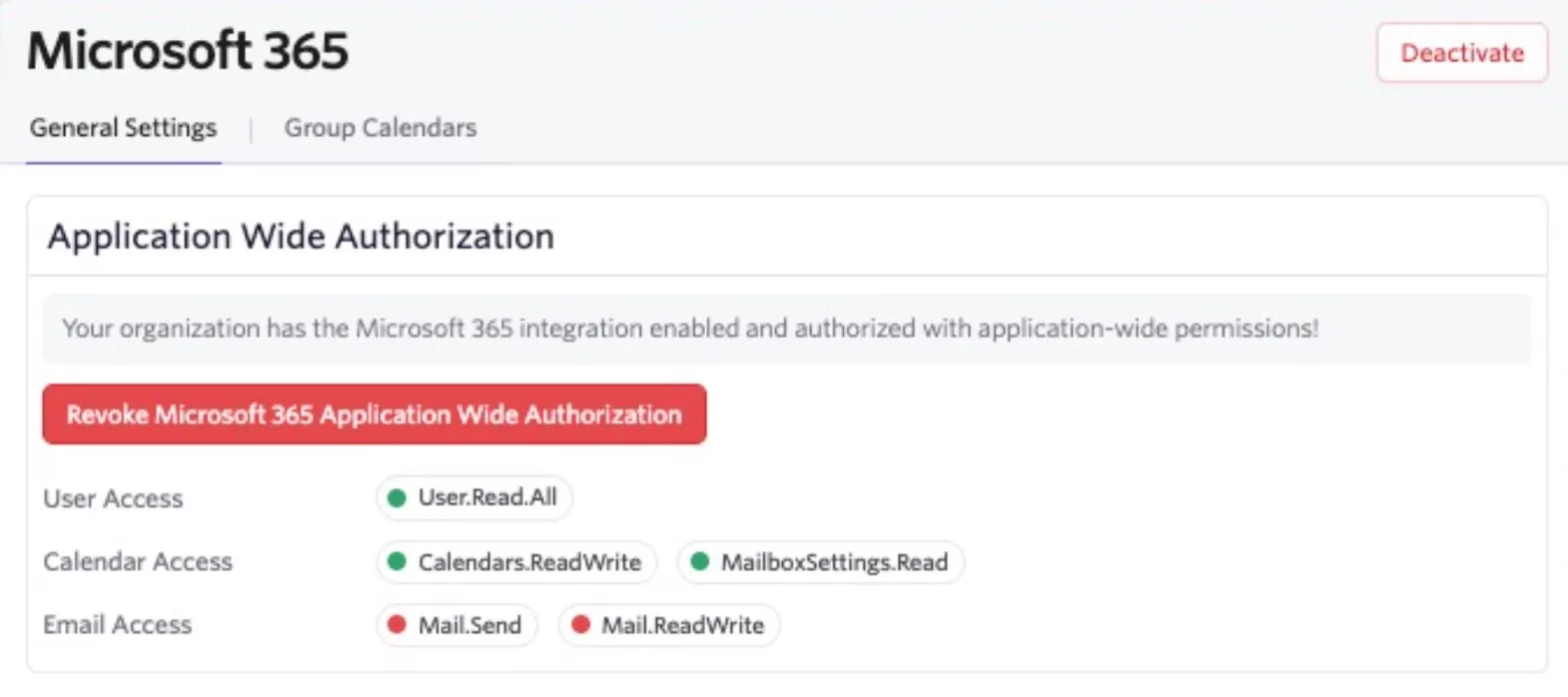Viewport: 1568px width, 697px height.
Task: Click the green status dot for User.Read.All
Action: point(397,497)
